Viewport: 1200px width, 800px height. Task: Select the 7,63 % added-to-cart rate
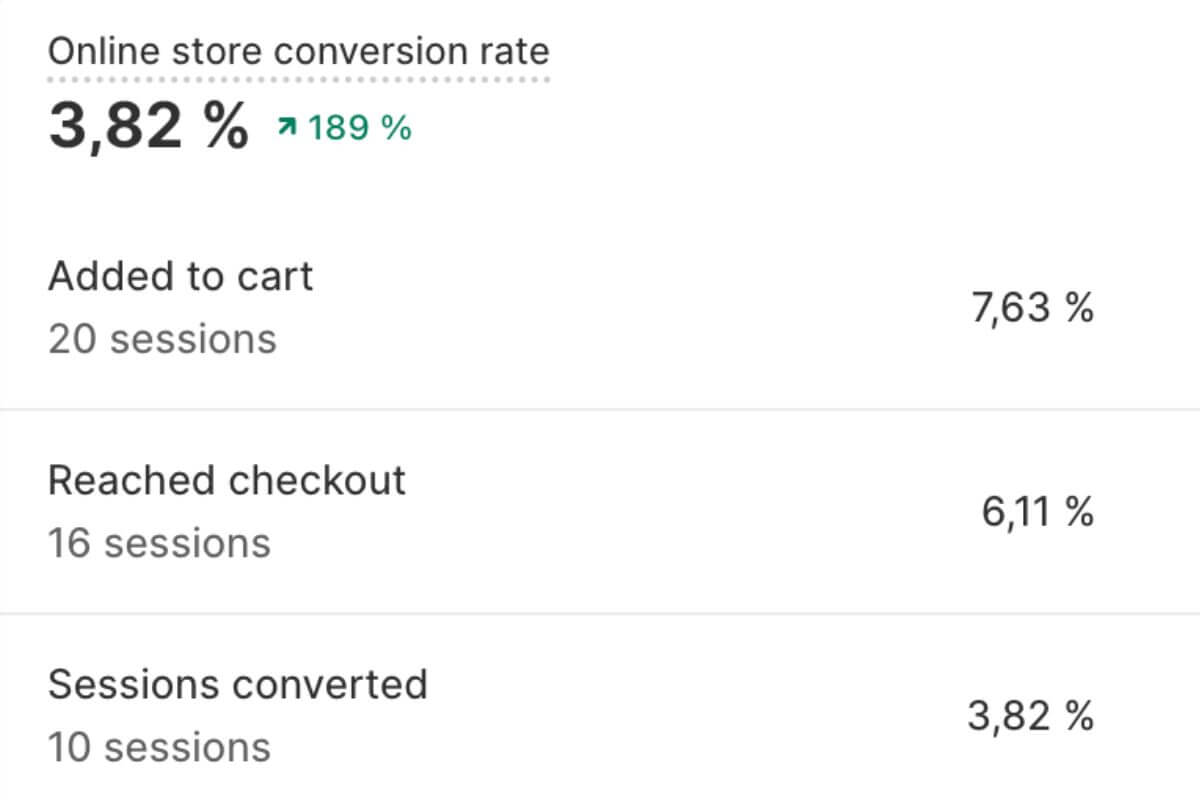1032,309
